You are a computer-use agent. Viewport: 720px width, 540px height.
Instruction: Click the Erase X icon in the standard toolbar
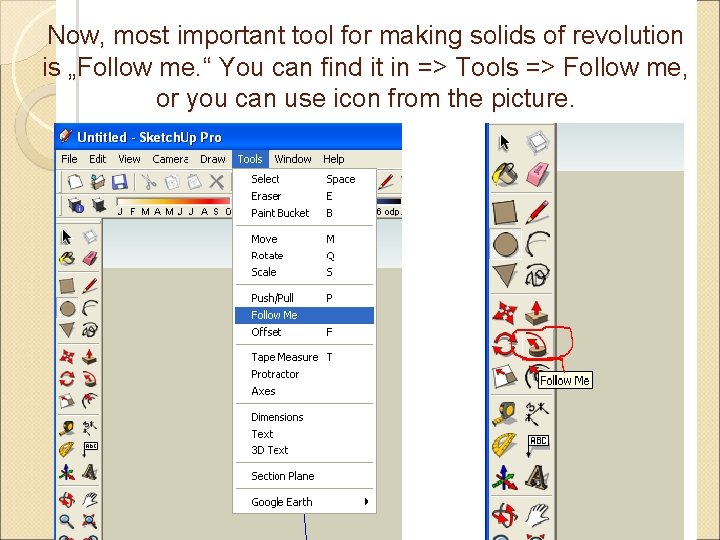[216, 182]
